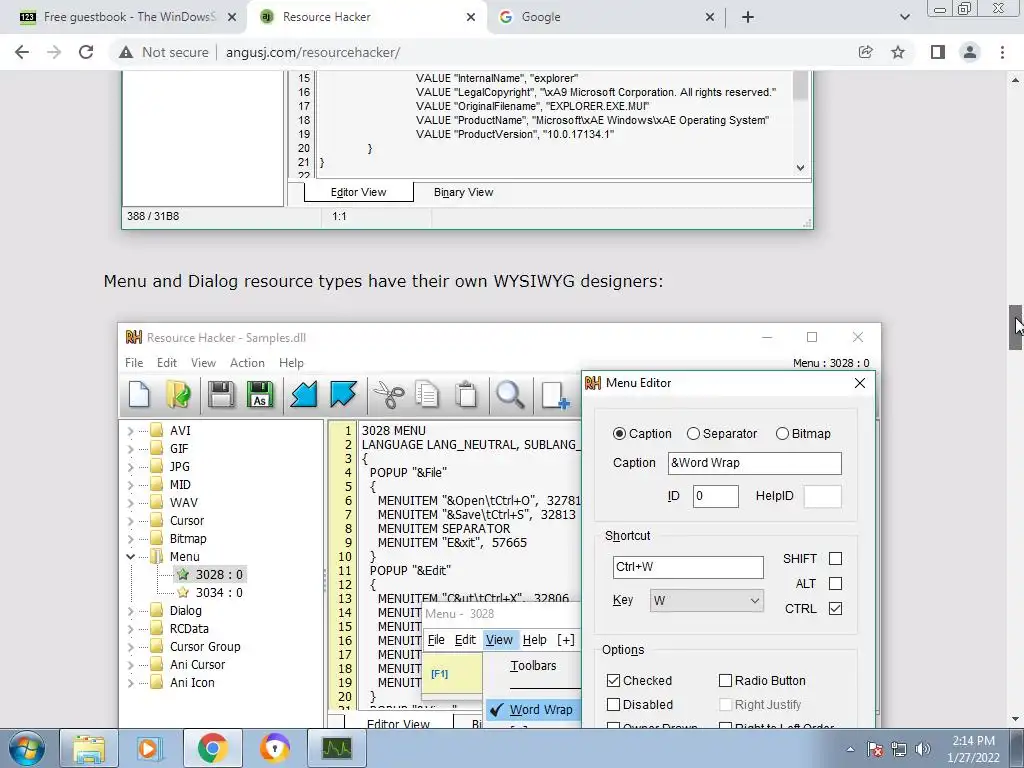The width and height of the screenshot is (1024, 768).
Task: Open the tab search dropdown arrow
Action: pyautogui.click(x=904, y=17)
